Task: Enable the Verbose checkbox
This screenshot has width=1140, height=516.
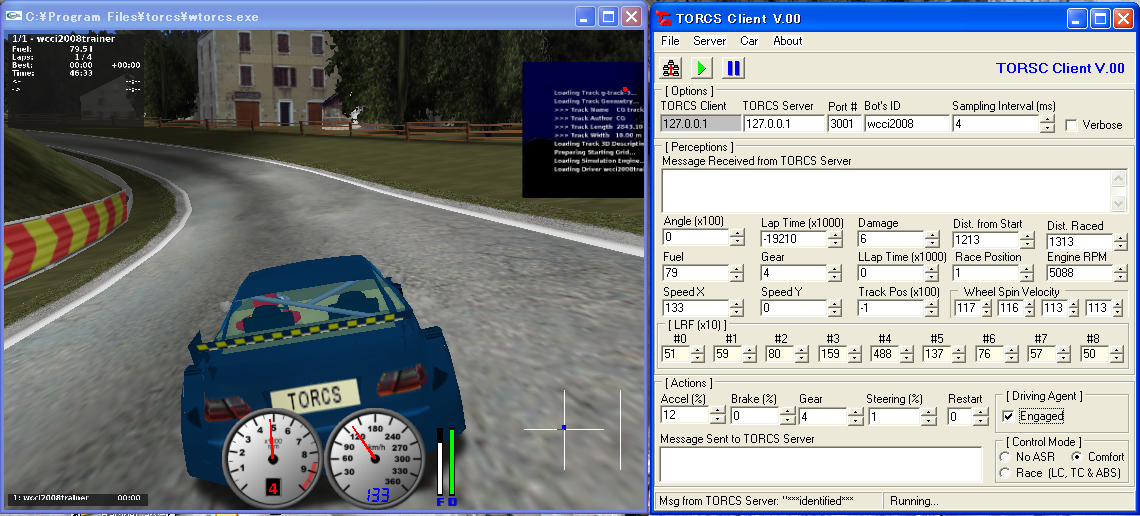Action: 1072,125
